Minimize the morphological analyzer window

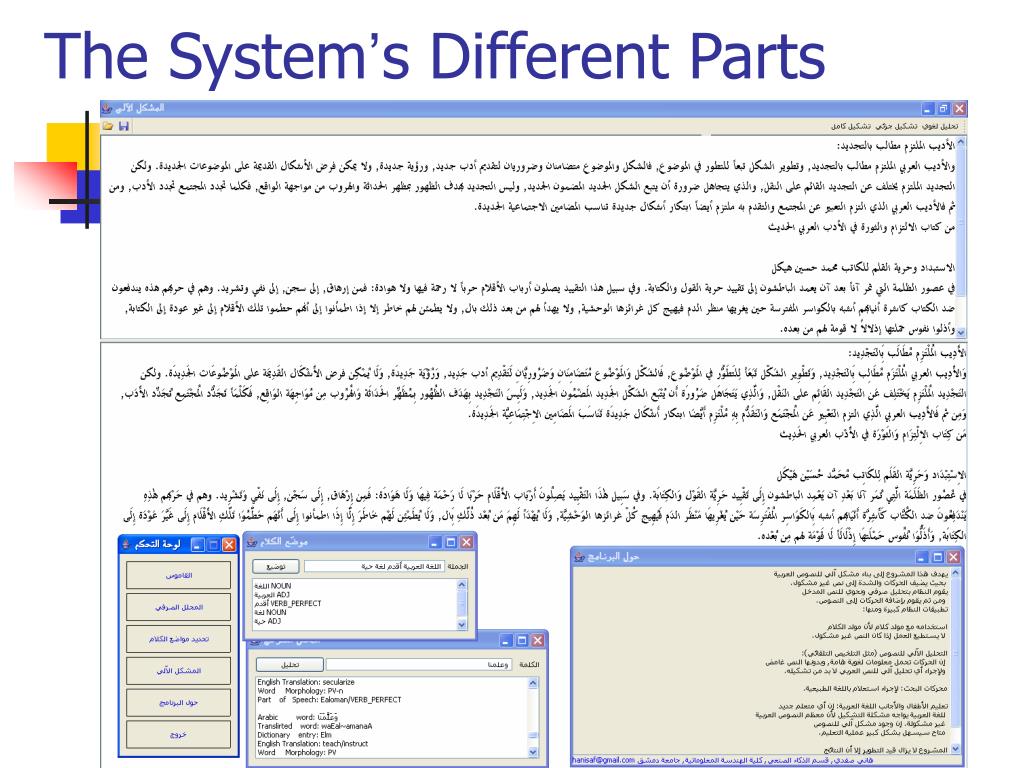pos(506,641)
